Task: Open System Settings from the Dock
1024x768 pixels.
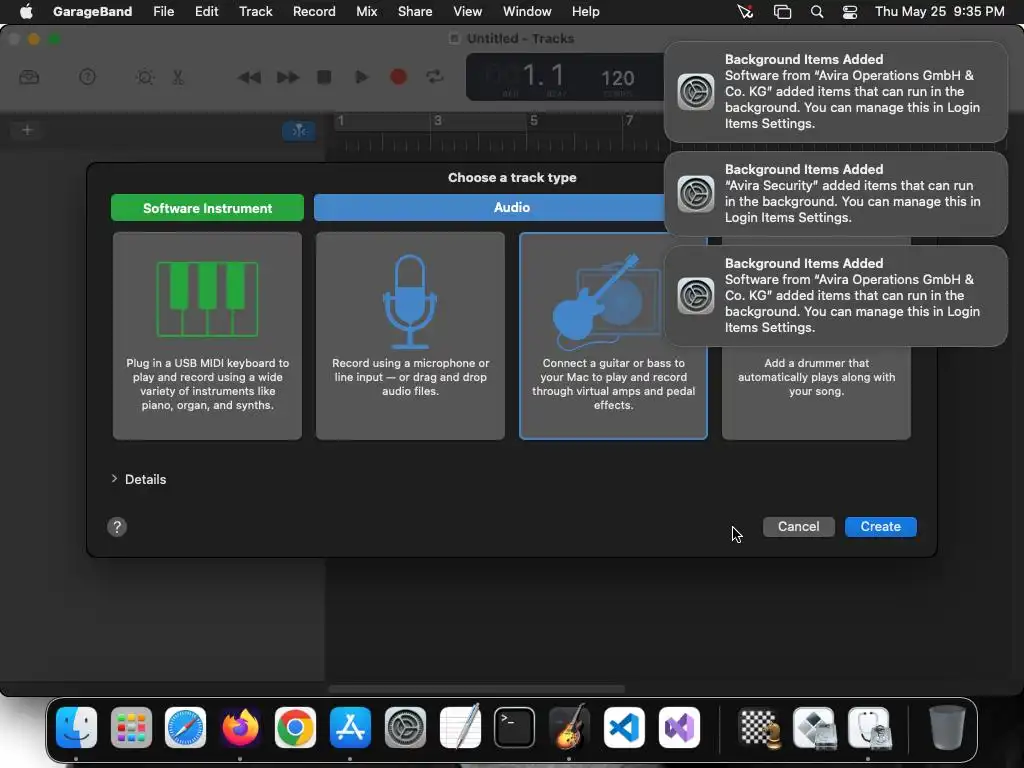Action: [x=405, y=728]
